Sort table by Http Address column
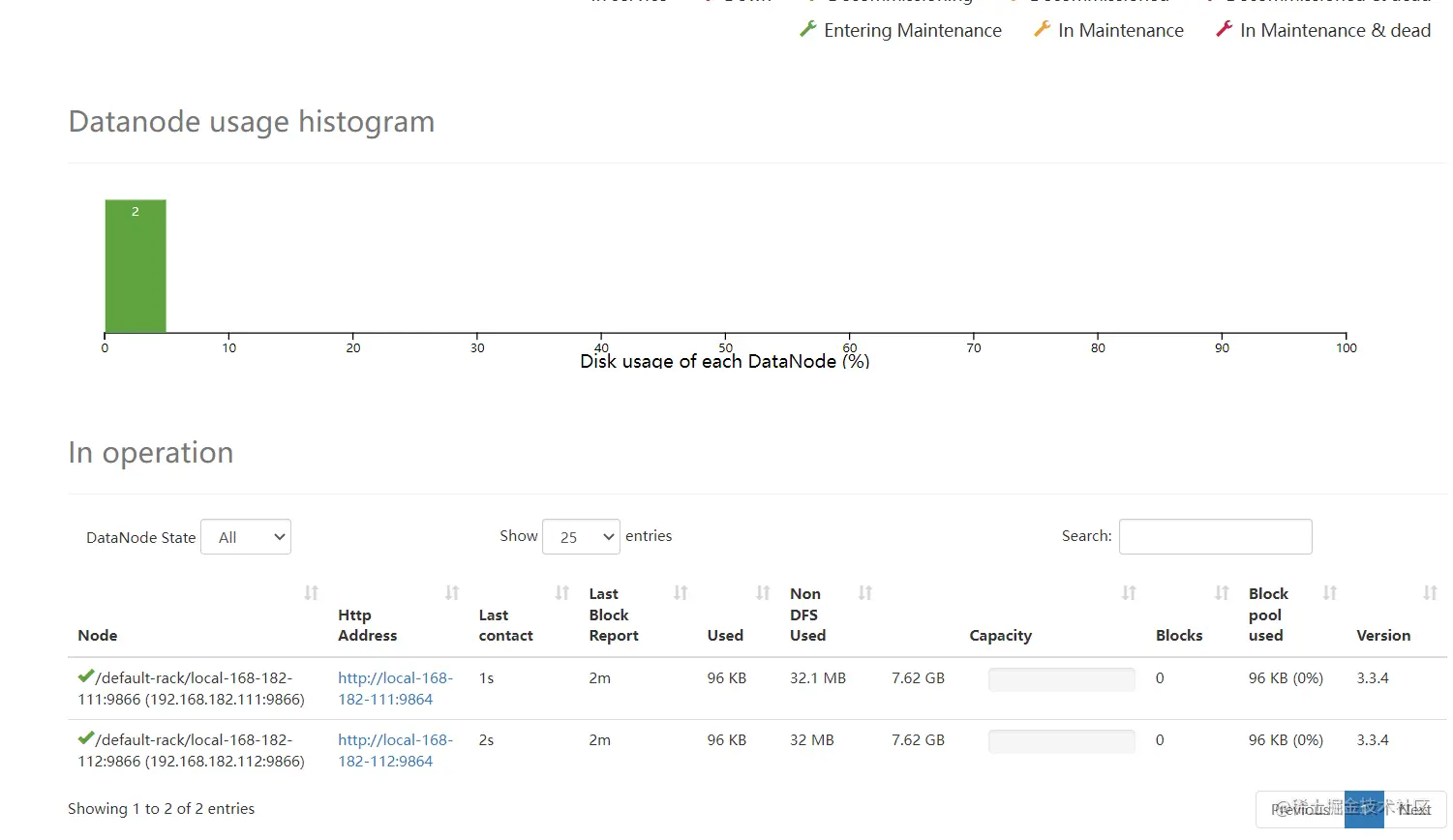1453x840 pixels. [x=452, y=592]
